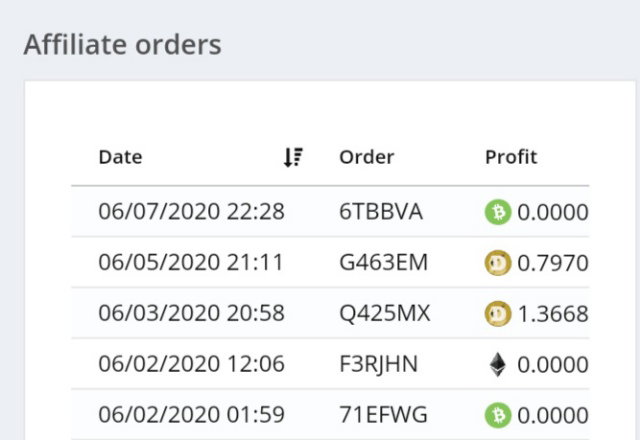This screenshot has width=640, height=440.
Task: Click the Bitcoin Cash icon for order 6TBBVA
Action: (498, 212)
